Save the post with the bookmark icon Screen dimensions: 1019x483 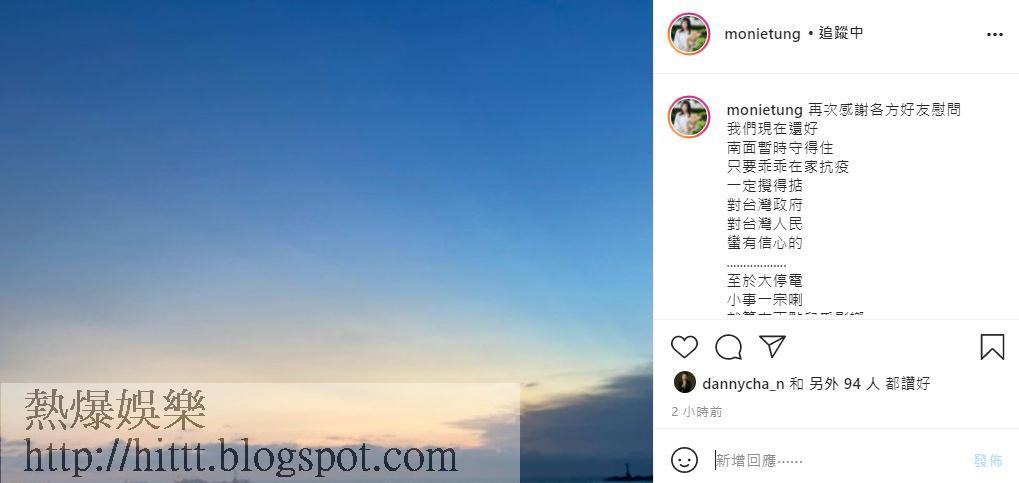(992, 347)
